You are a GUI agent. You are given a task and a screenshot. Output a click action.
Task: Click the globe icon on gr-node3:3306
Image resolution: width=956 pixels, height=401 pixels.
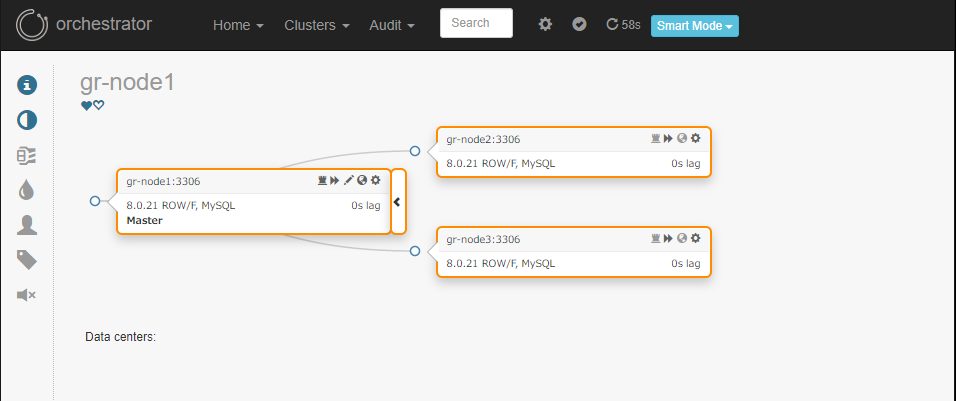(682, 238)
